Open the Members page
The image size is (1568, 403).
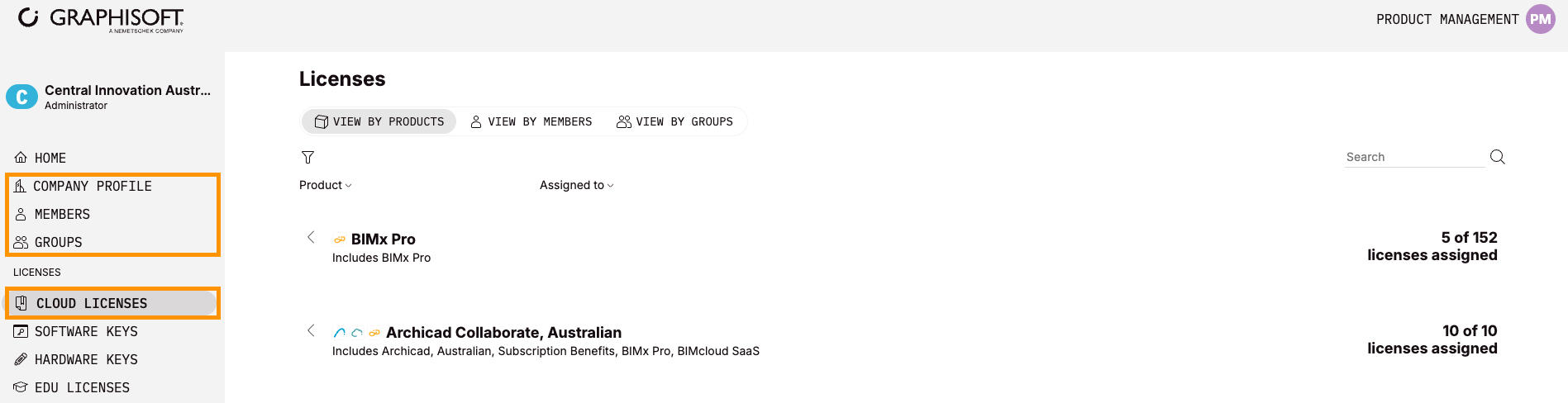[62, 214]
